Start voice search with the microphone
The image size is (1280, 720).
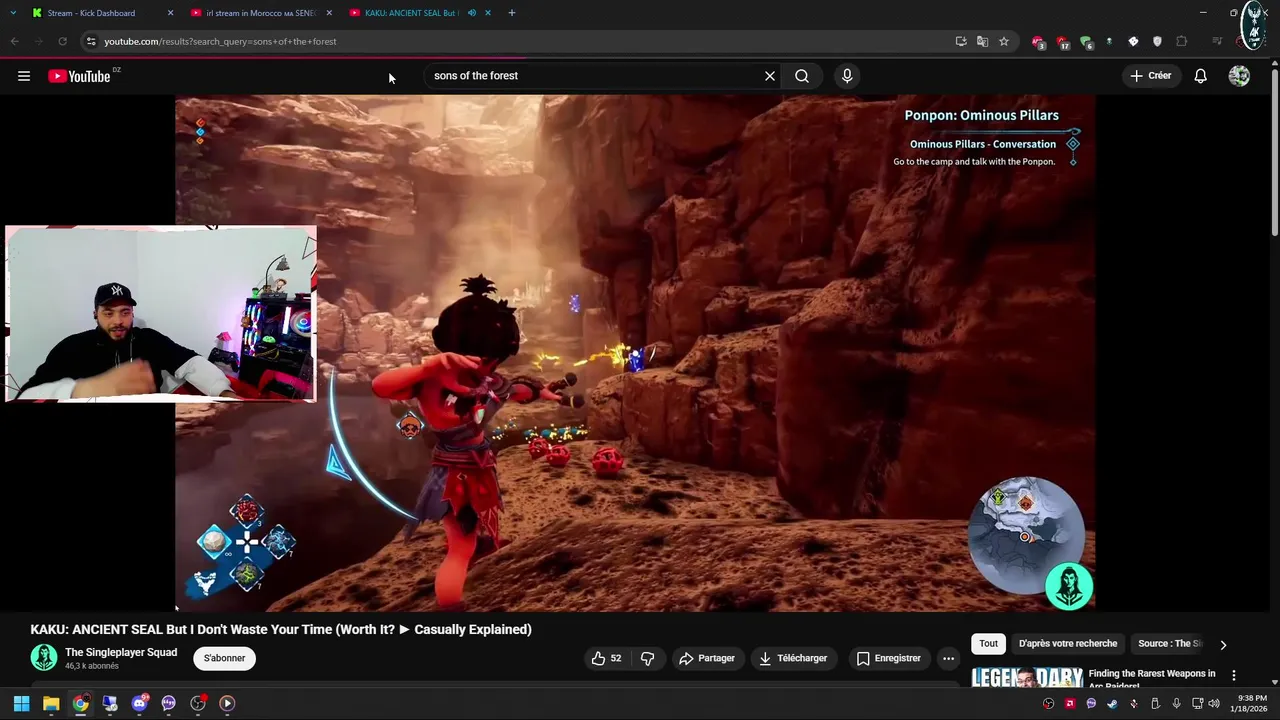(847, 76)
